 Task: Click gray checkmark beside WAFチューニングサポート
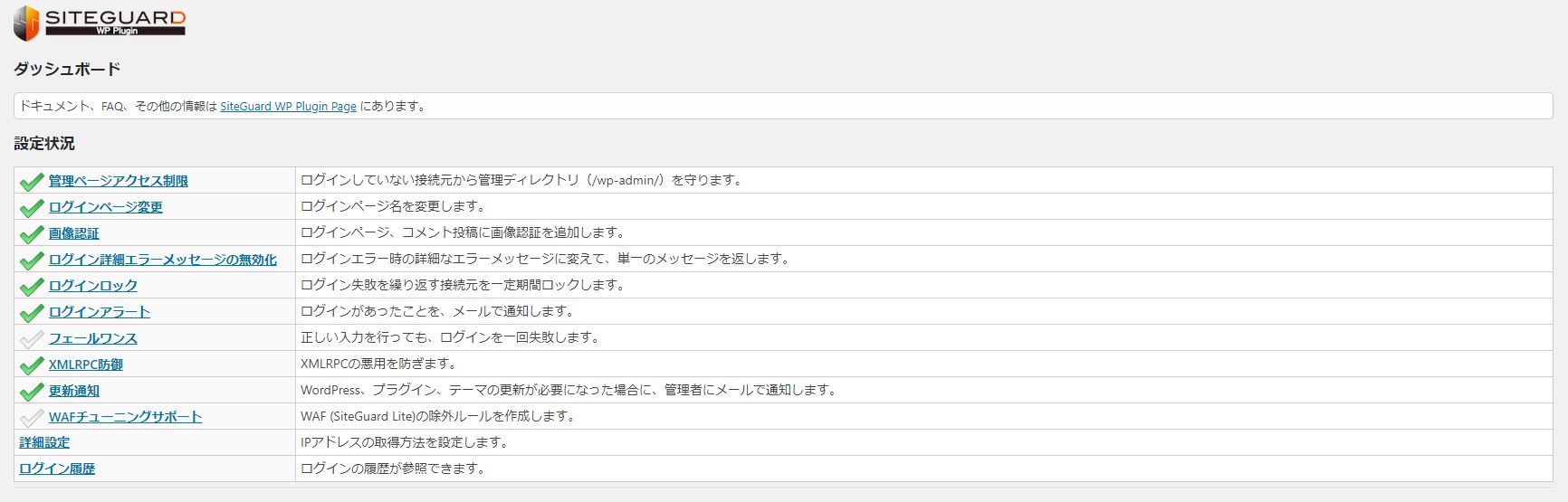[32, 418]
